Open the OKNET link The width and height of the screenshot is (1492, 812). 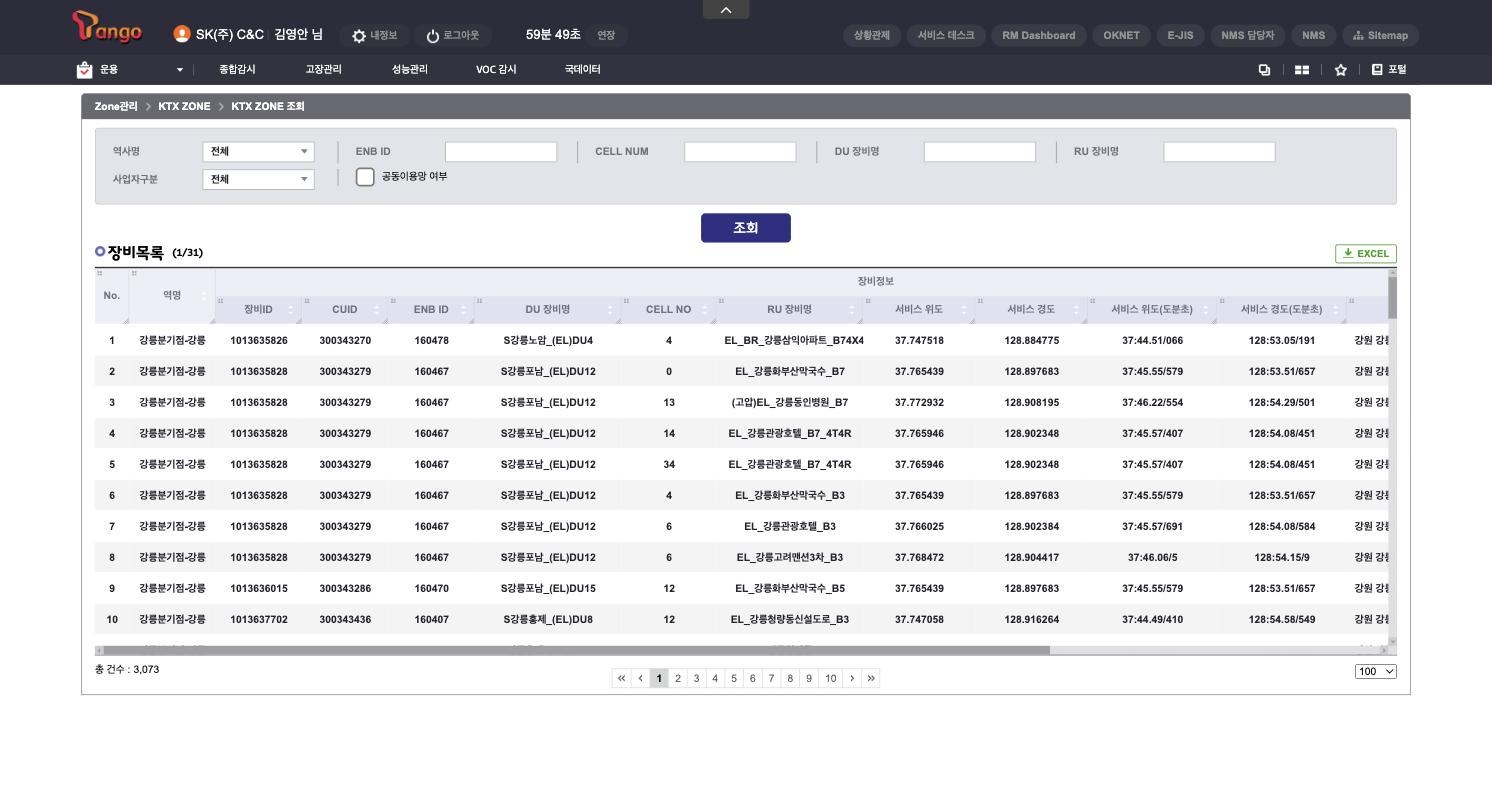(x=1121, y=35)
